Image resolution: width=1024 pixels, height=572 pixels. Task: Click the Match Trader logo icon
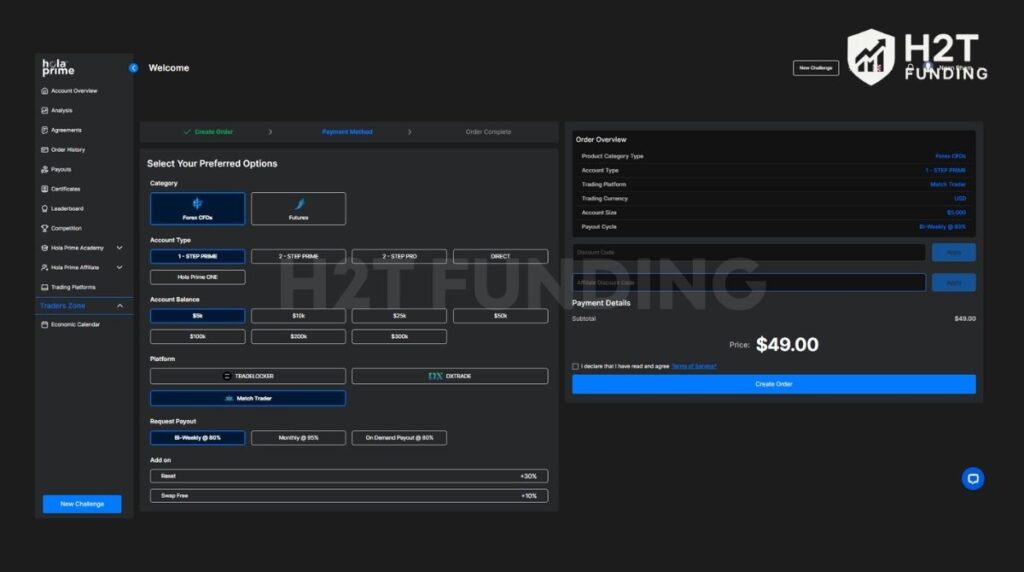229,398
